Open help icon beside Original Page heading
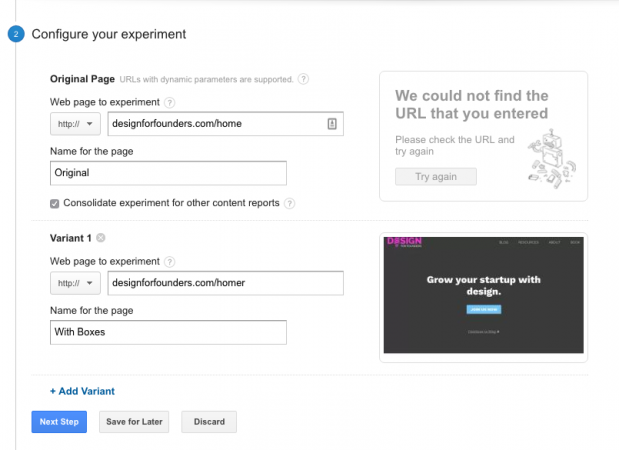This screenshot has width=619, height=450. pyautogui.click(x=303, y=79)
